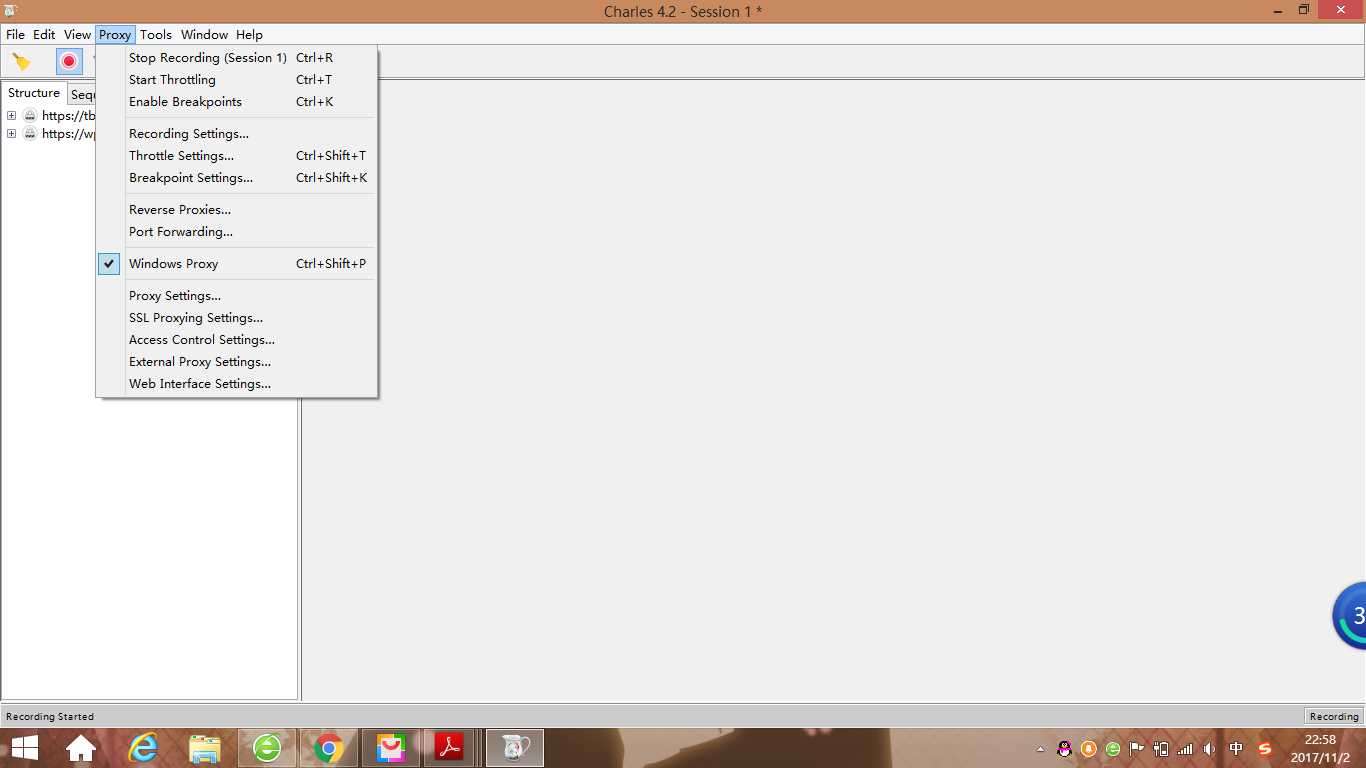The width and height of the screenshot is (1366, 768).
Task: Open the Help menu
Action: [249, 35]
